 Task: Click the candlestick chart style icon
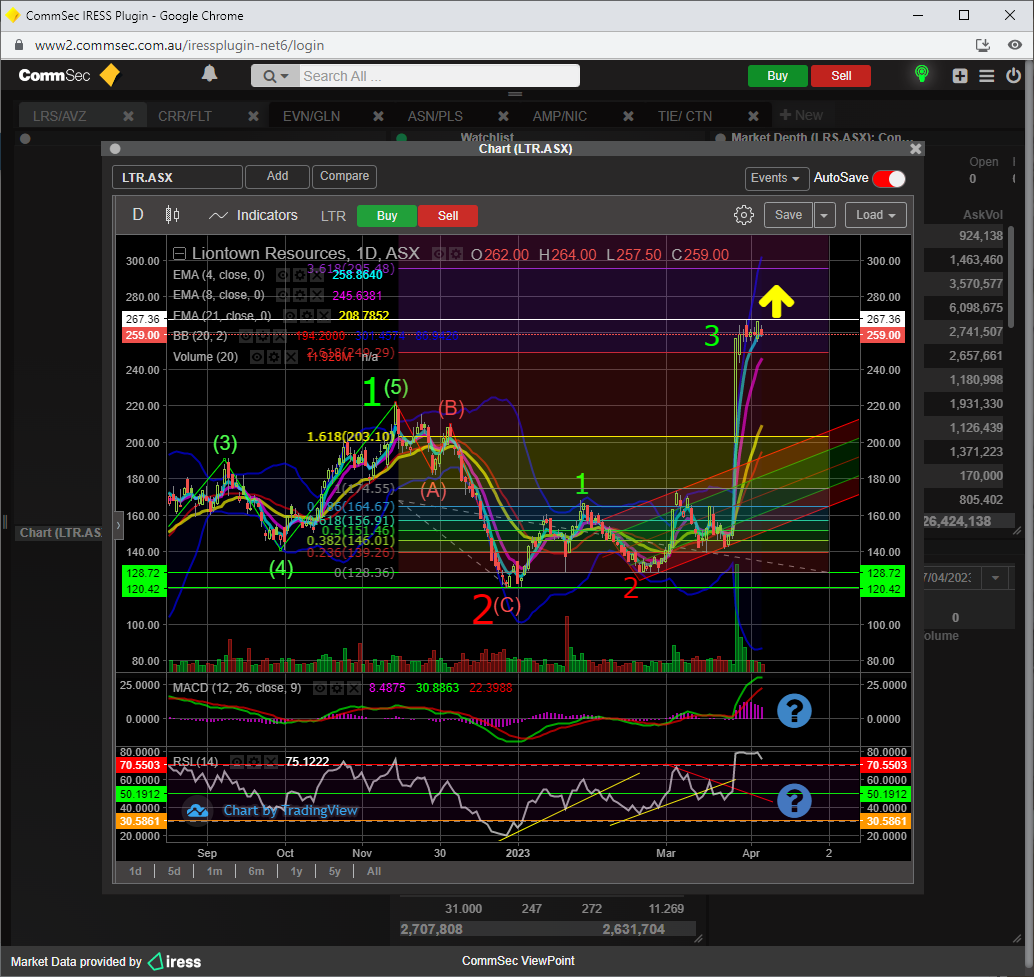point(172,215)
